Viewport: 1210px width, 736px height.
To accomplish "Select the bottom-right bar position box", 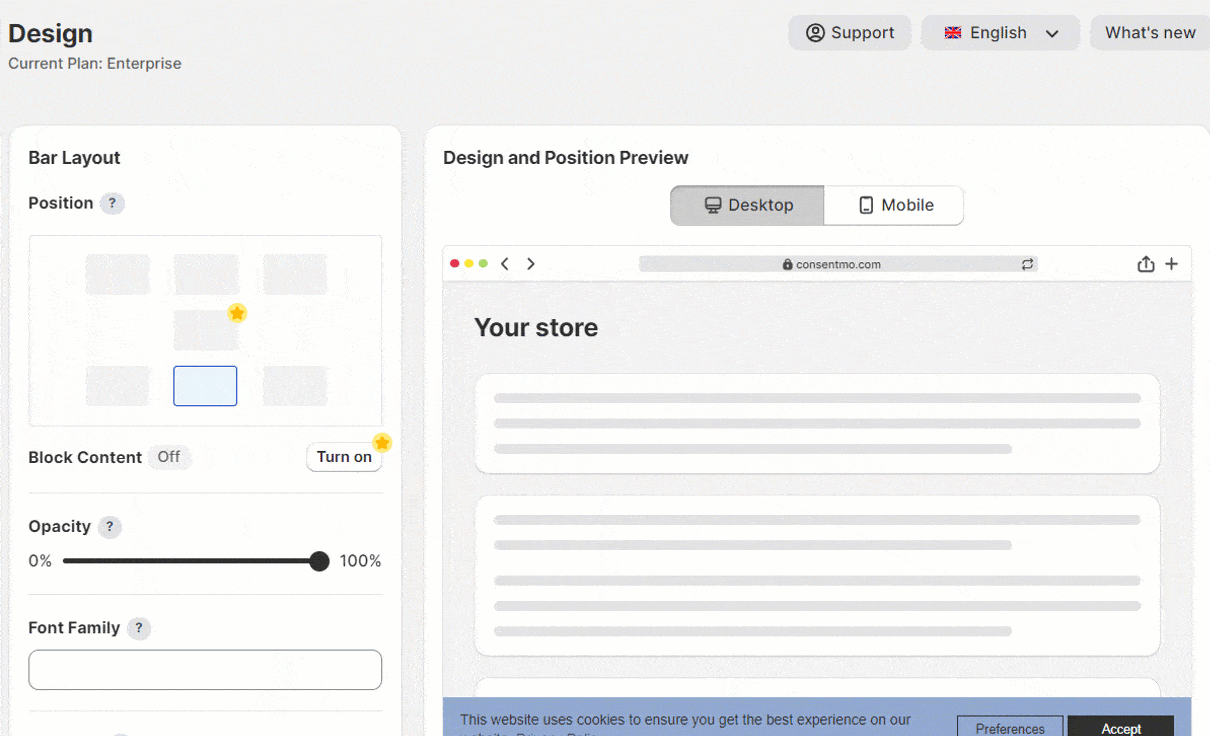I will [x=295, y=386].
